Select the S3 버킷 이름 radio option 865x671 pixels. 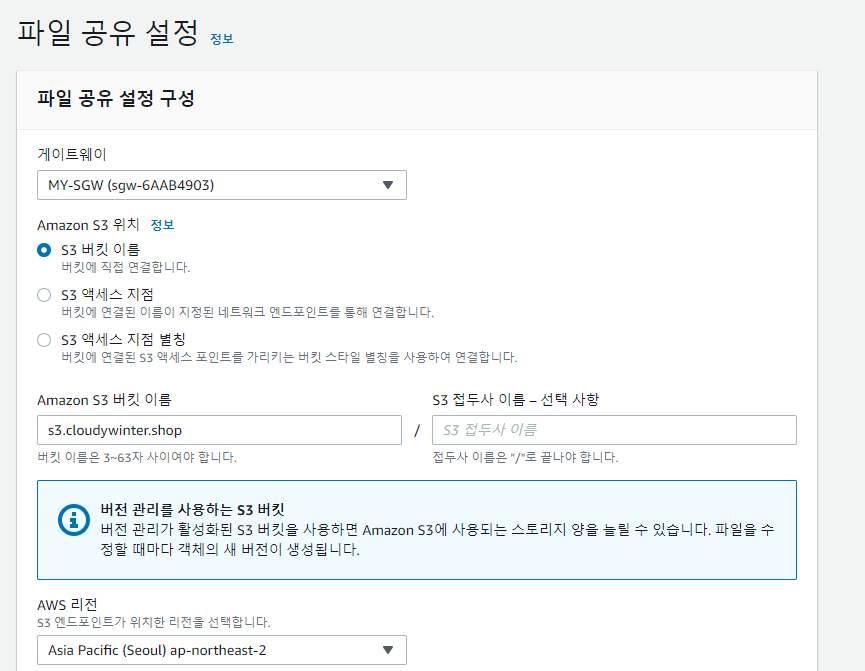pyautogui.click(x=44, y=250)
